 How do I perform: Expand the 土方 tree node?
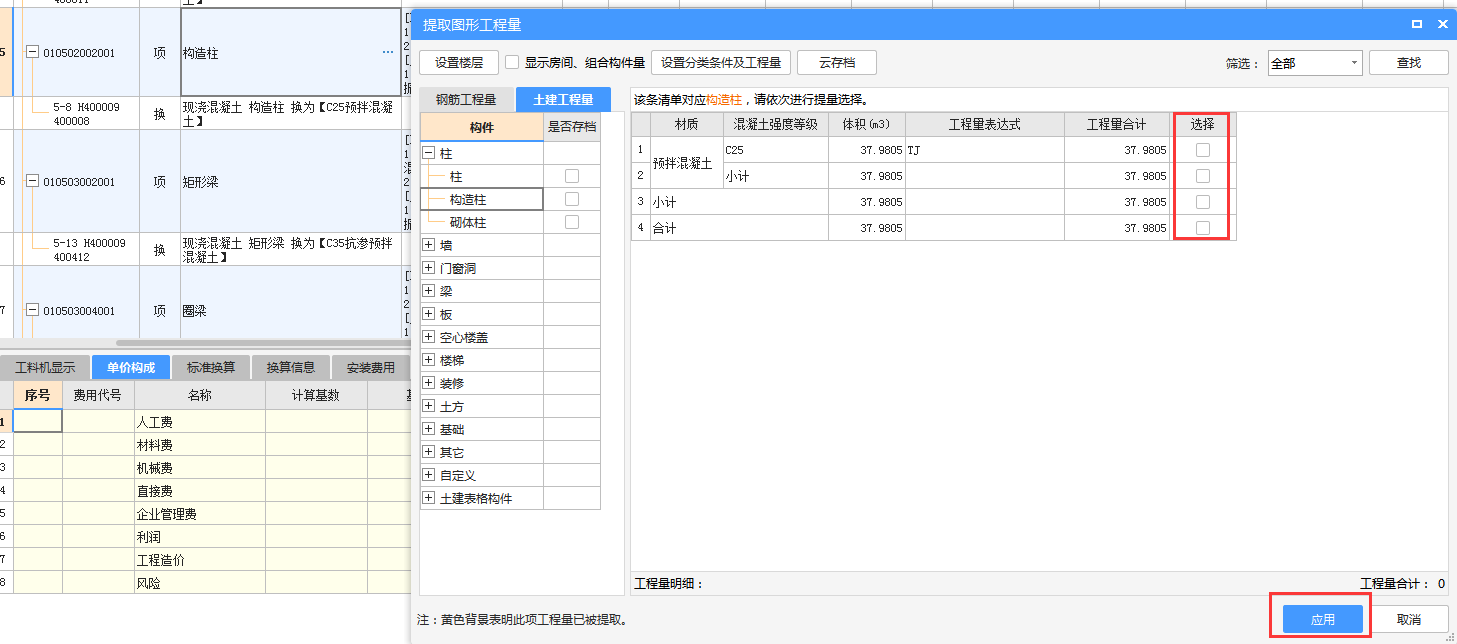(429, 406)
